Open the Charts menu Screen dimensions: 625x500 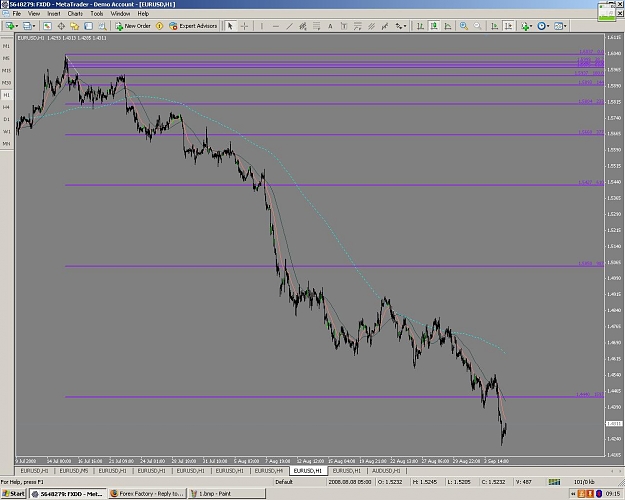[75, 14]
